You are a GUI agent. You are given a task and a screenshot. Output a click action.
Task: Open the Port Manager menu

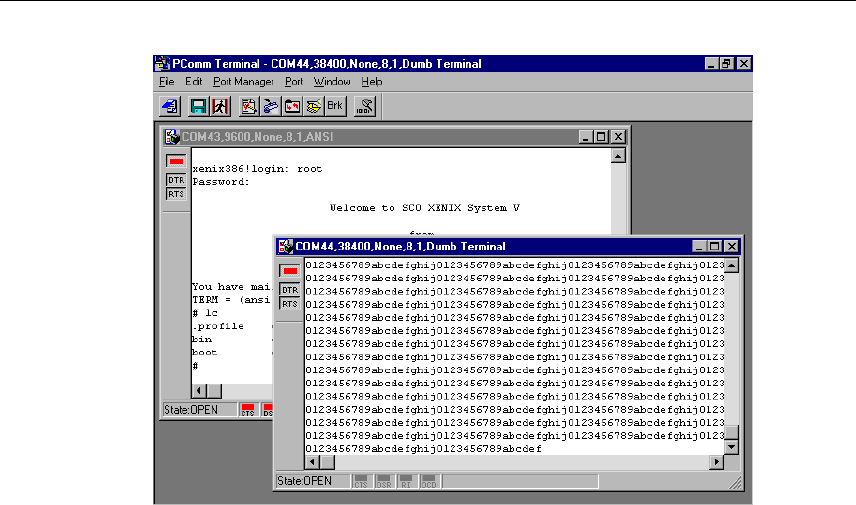pos(243,81)
